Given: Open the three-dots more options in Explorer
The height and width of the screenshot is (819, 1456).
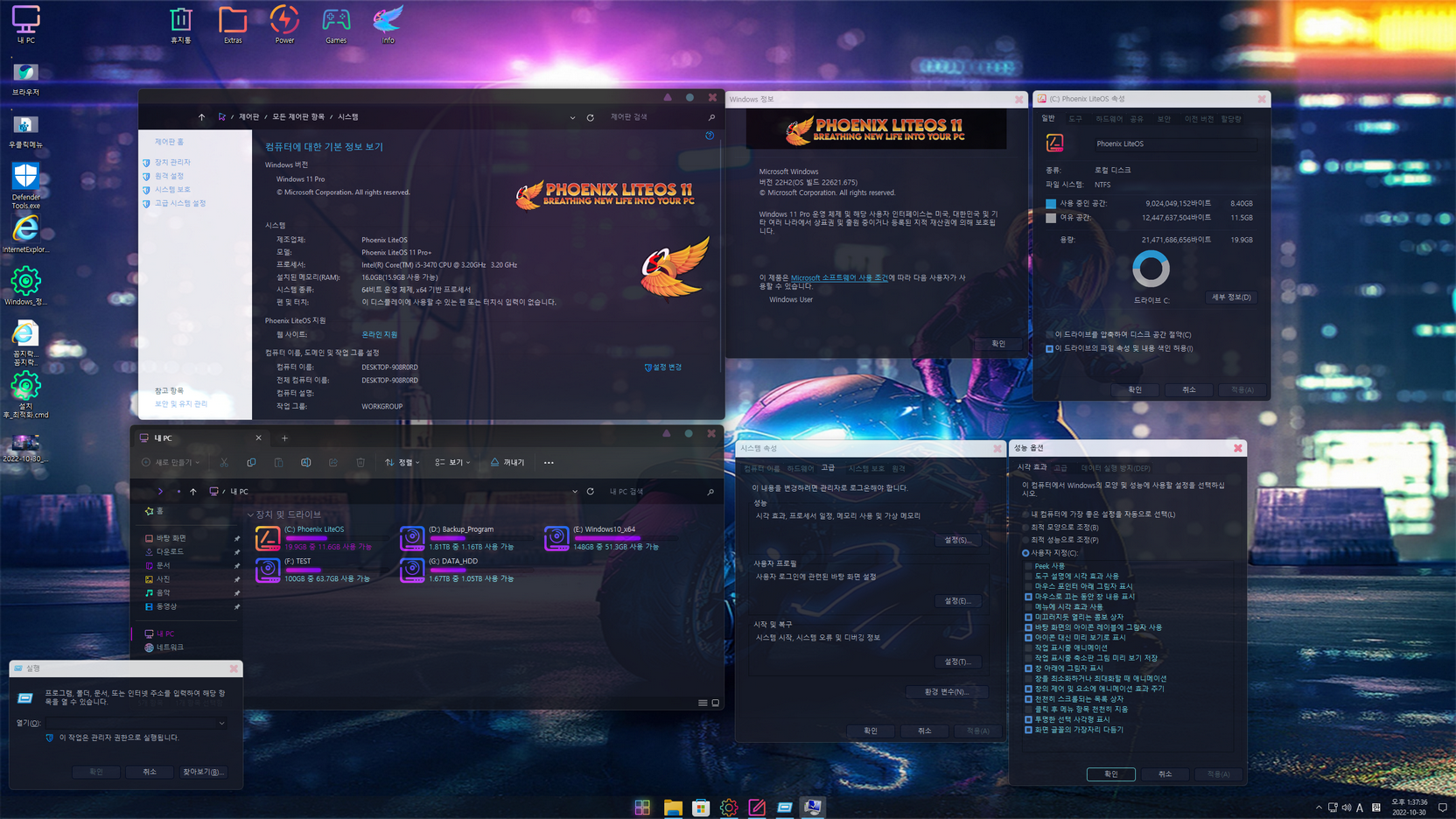Looking at the screenshot, I should (x=549, y=462).
